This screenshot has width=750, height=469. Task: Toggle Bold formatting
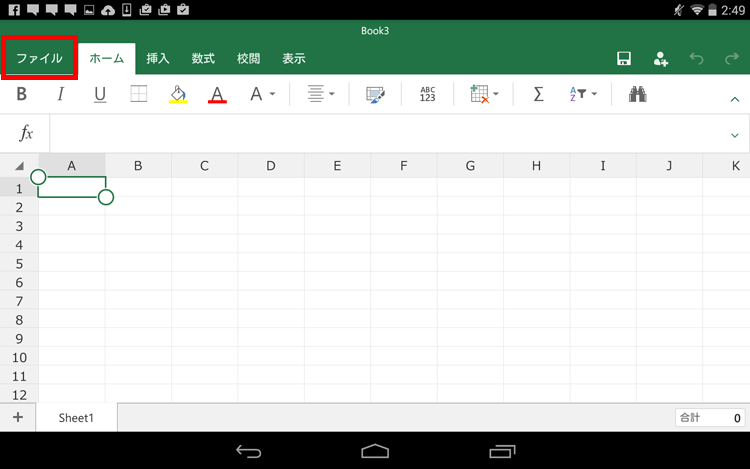22,94
